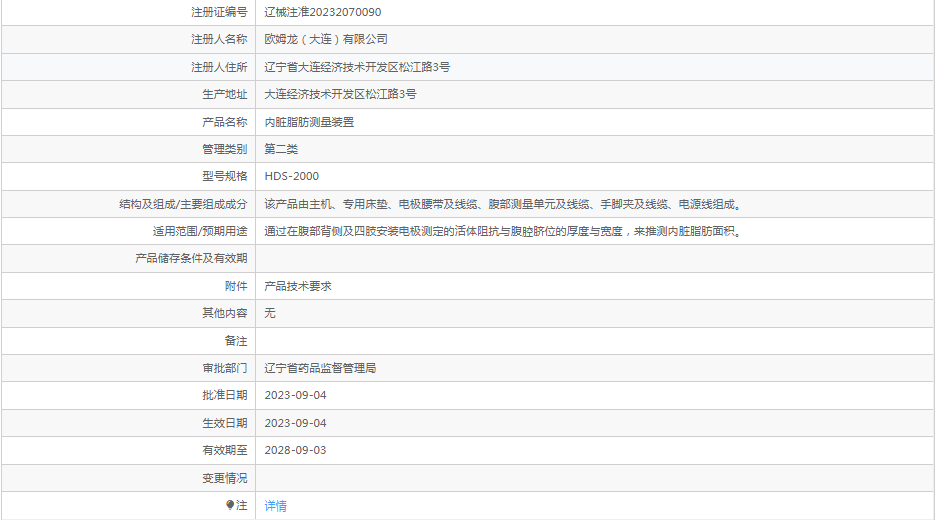Click the 产品储存条件及有效期 label
The image size is (937, 520).
point(191,258)
